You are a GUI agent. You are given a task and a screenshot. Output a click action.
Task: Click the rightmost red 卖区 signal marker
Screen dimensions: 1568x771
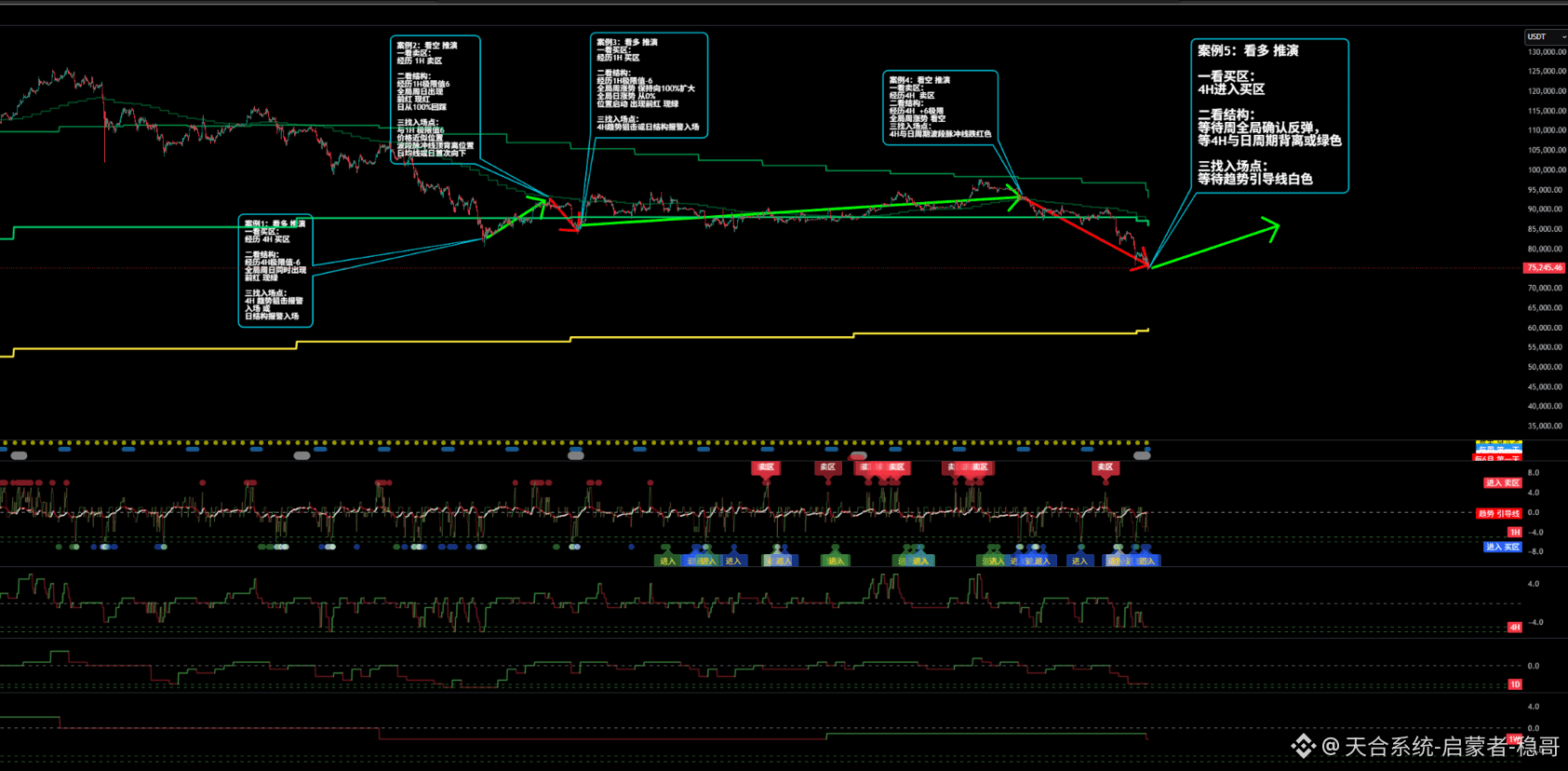1105,467
